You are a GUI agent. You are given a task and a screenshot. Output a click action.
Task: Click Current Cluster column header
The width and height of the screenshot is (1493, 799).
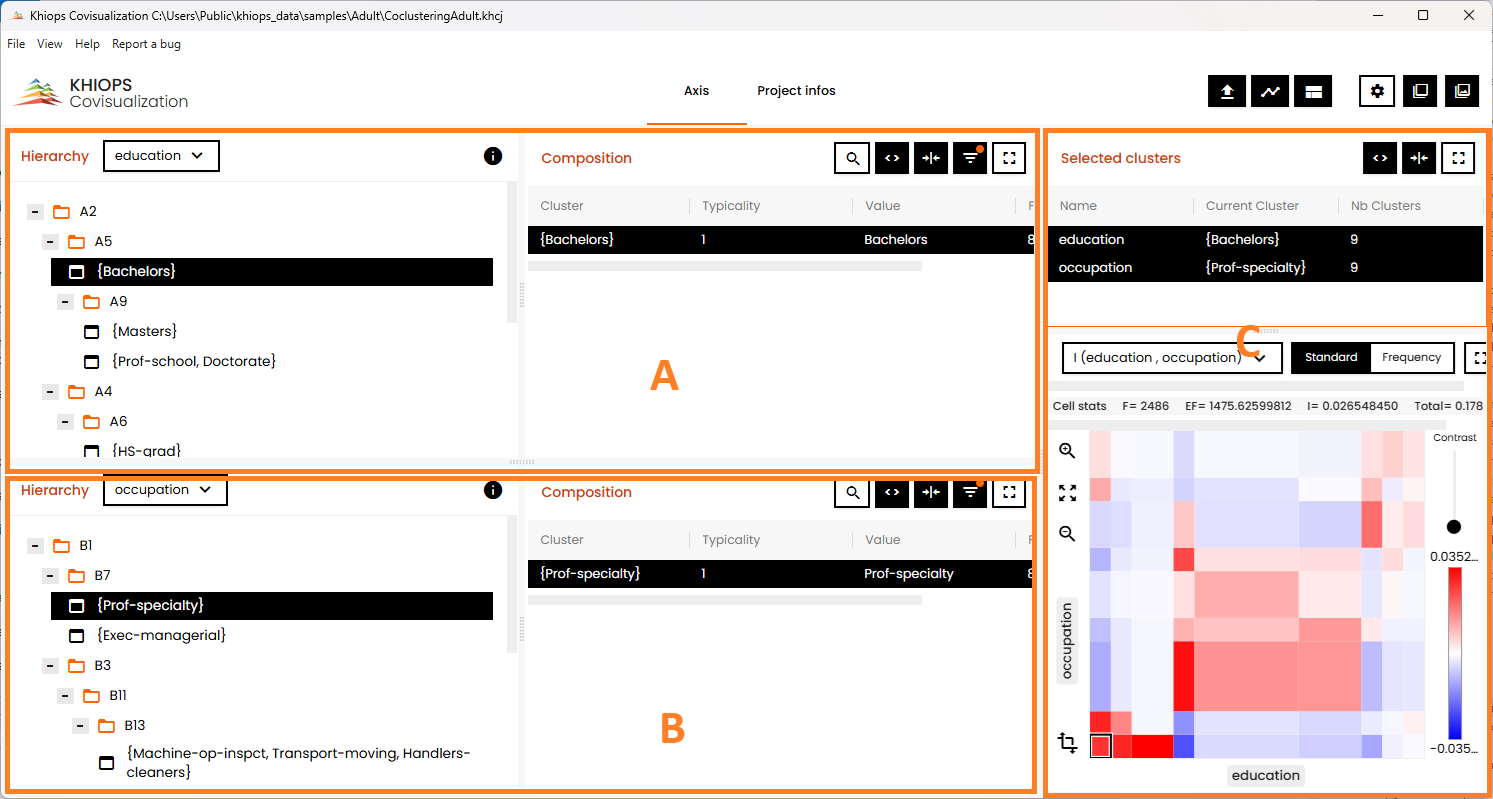tap(1252, 206)
